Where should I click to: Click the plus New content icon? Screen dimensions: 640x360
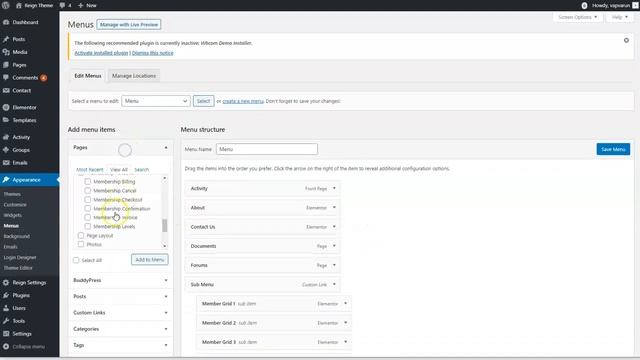click(x=80, y=5)
